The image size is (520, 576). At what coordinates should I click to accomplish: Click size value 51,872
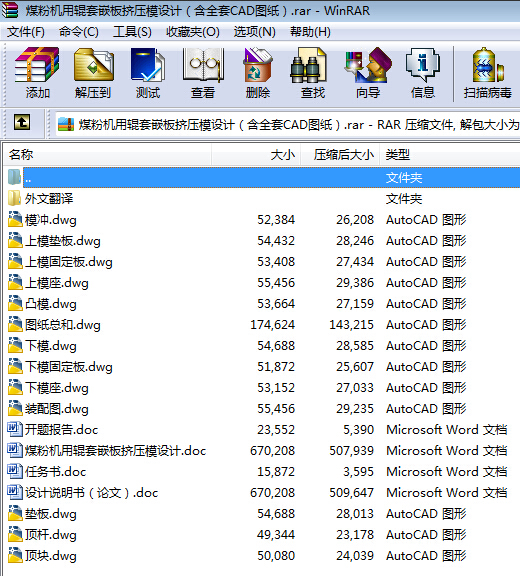point(276,367)
